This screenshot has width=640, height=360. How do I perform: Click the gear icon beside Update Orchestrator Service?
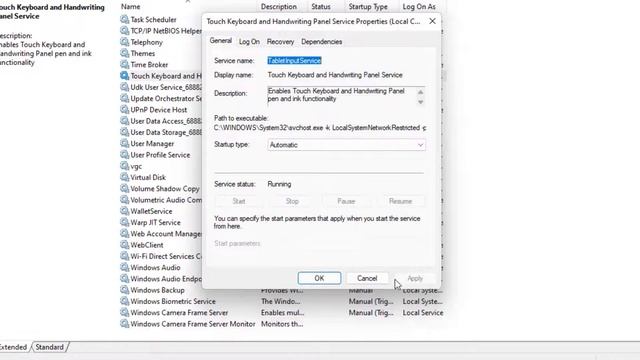pos(124,98)
